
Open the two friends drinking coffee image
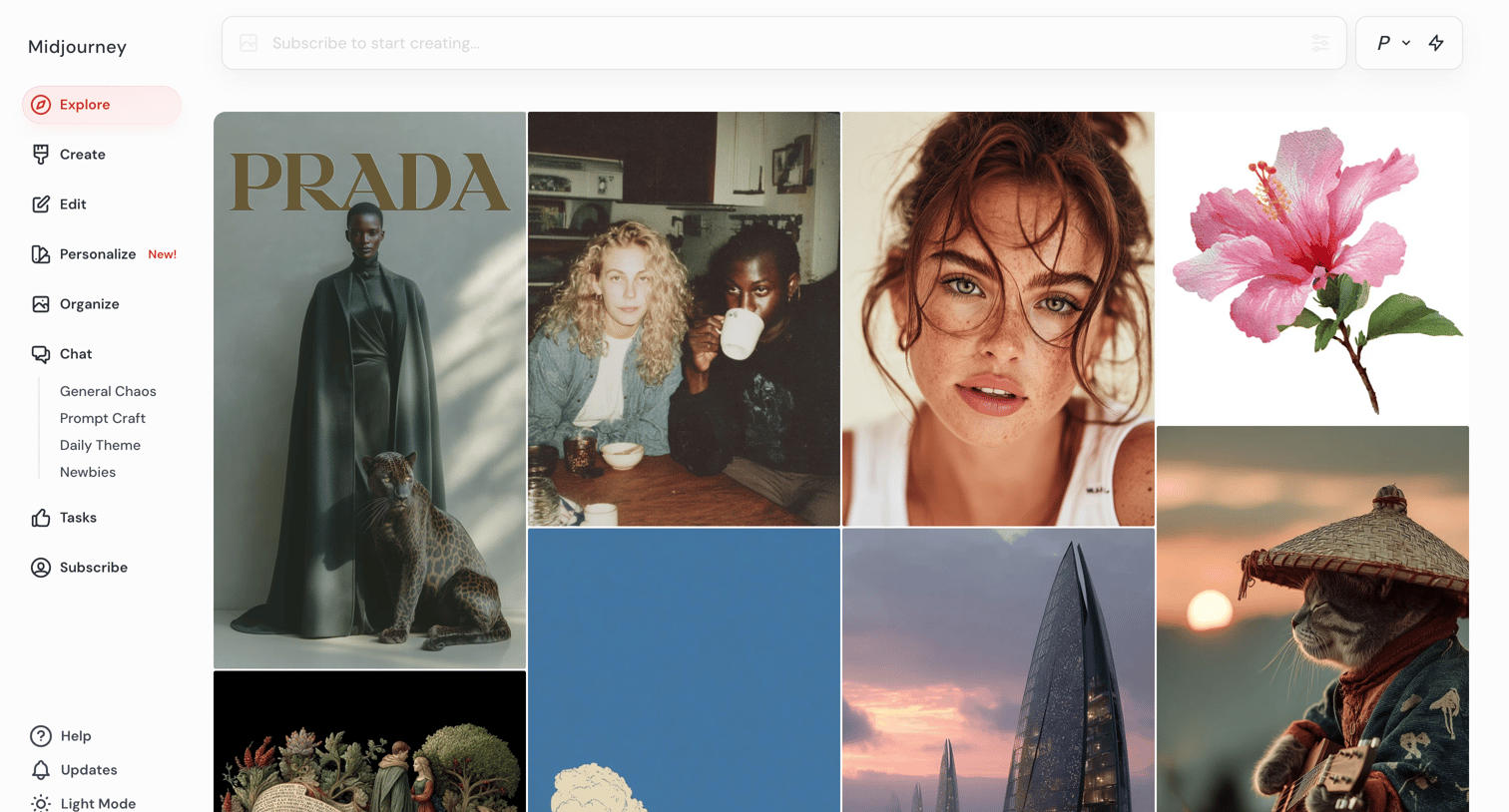click(x=684, y=319)
